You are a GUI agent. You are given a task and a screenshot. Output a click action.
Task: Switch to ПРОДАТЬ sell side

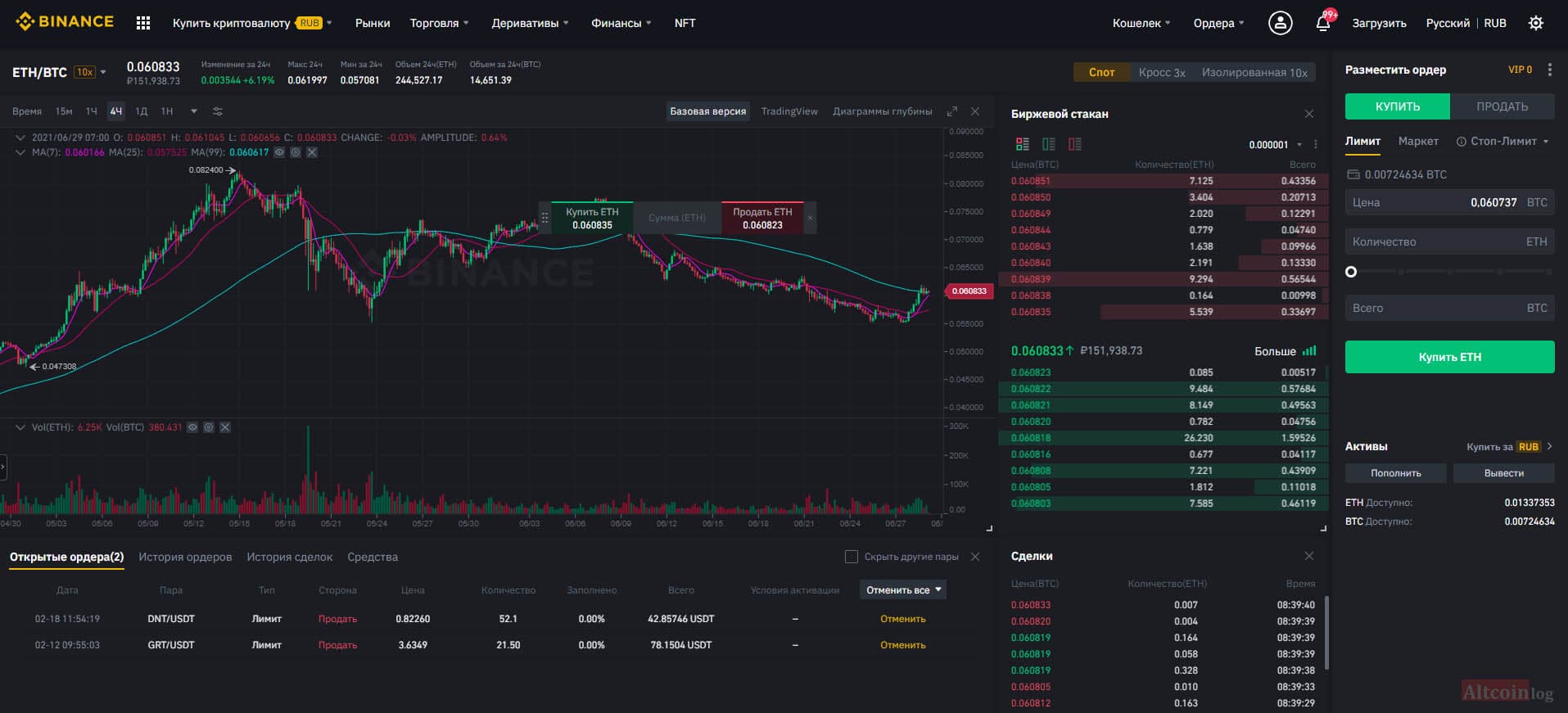pyautogui.click(x=1502, y=106)
